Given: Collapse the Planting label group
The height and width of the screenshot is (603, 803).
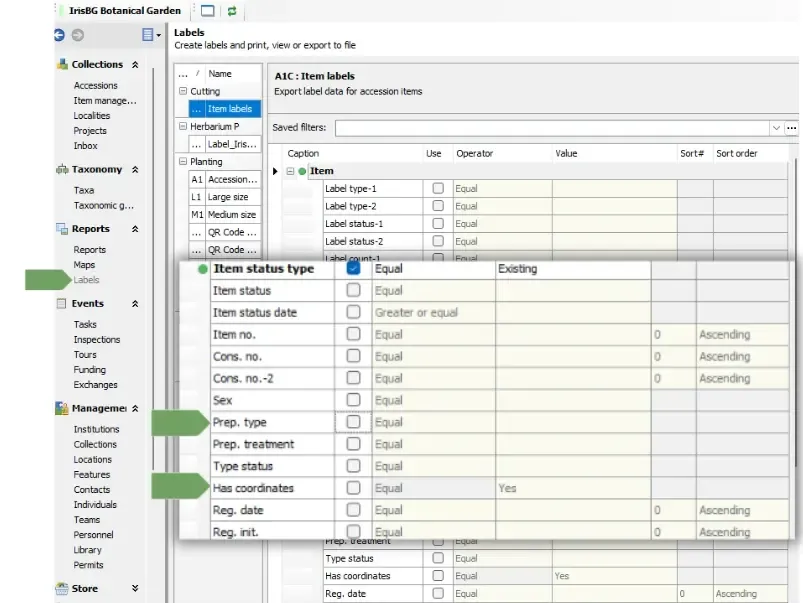Looking at the screenshot, I should tap(183, 161).
